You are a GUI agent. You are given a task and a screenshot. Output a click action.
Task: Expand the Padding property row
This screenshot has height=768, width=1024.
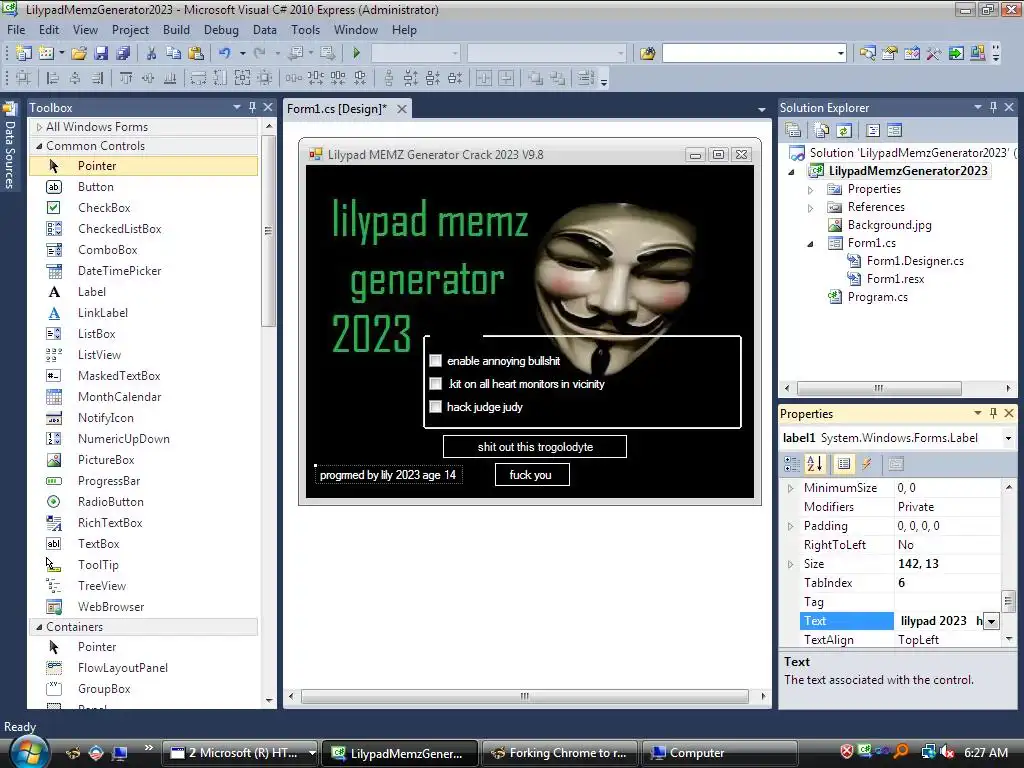(x=791, y=526)
